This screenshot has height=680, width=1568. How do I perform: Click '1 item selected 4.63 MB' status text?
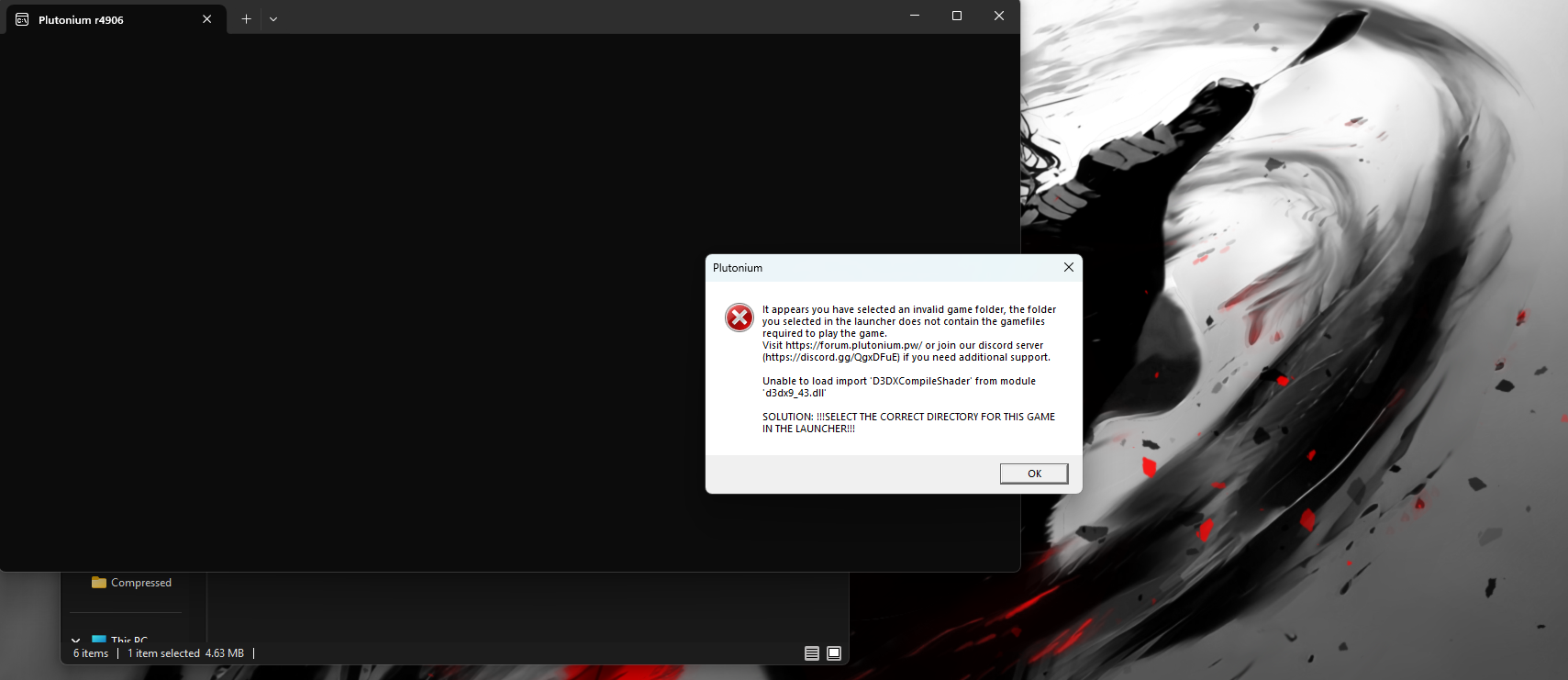(x=185, y=653)
